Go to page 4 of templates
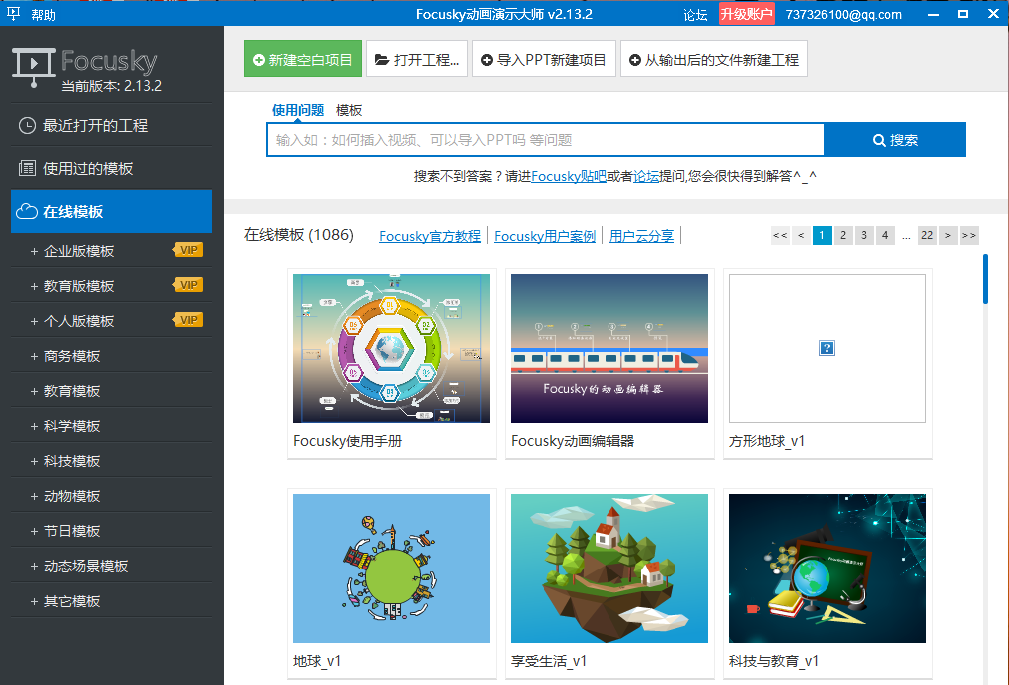1009x685 pixels. coord(885,236)
